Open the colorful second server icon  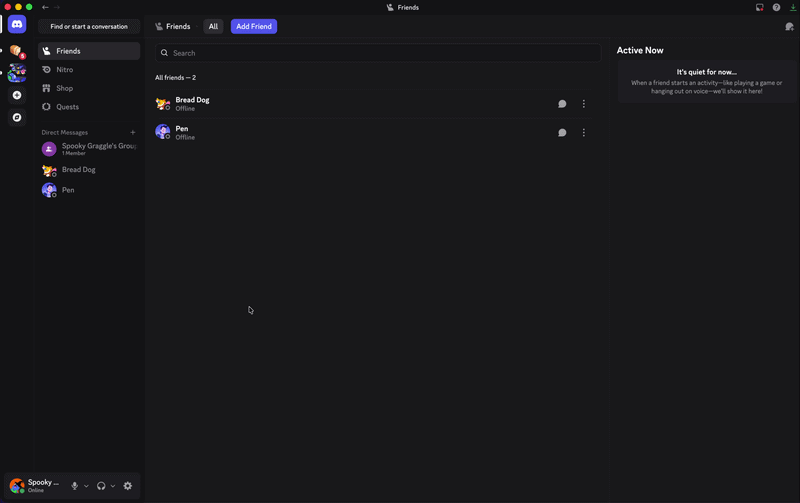17,73
